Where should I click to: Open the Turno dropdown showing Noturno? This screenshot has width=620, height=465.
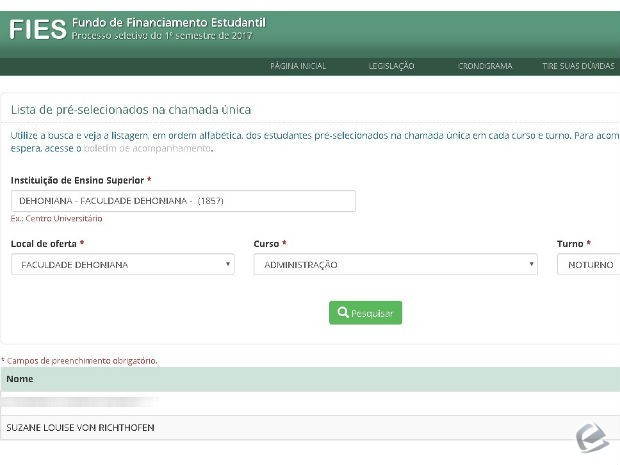click(x=588, y=265)
